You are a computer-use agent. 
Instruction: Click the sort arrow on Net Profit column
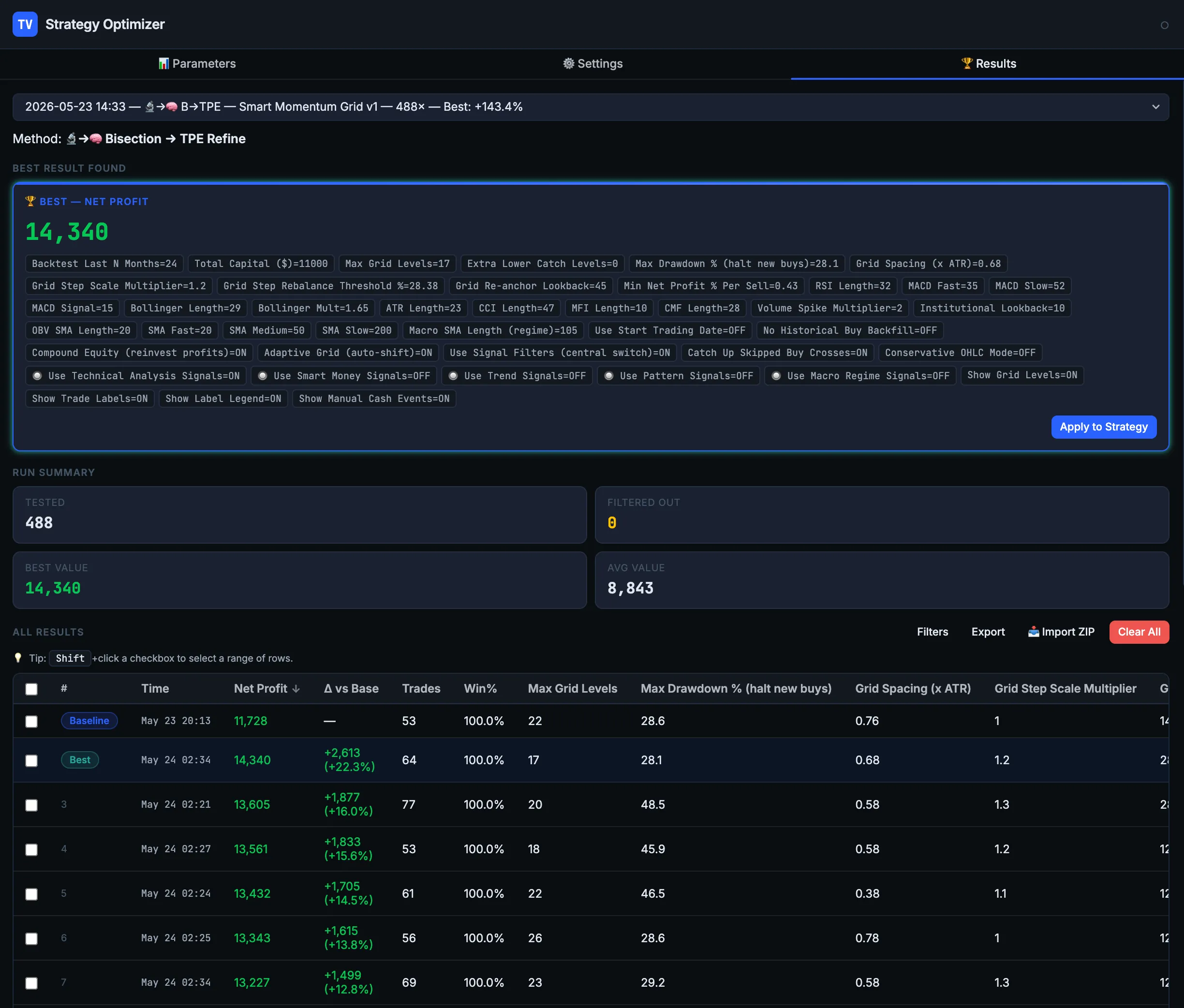tap(296, 689)
